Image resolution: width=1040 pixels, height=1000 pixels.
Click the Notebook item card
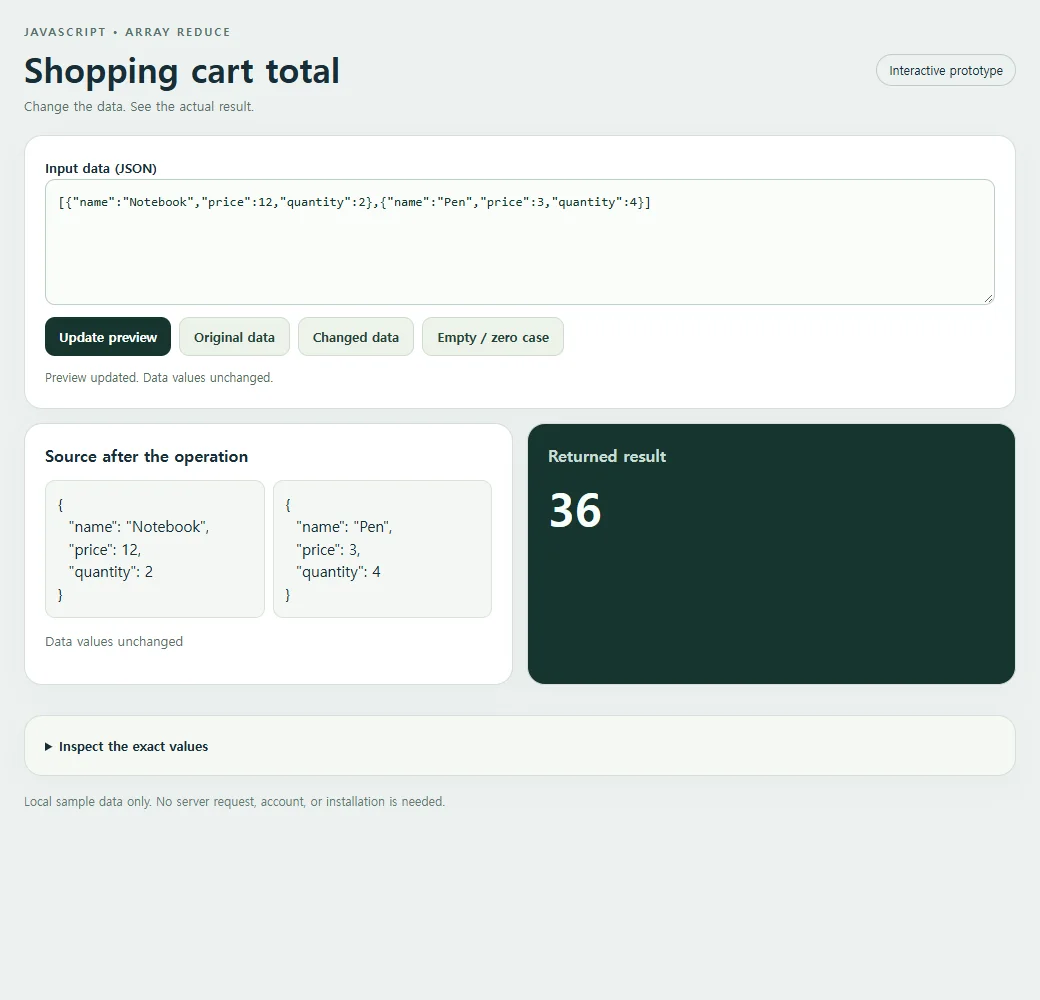[155, 549]
